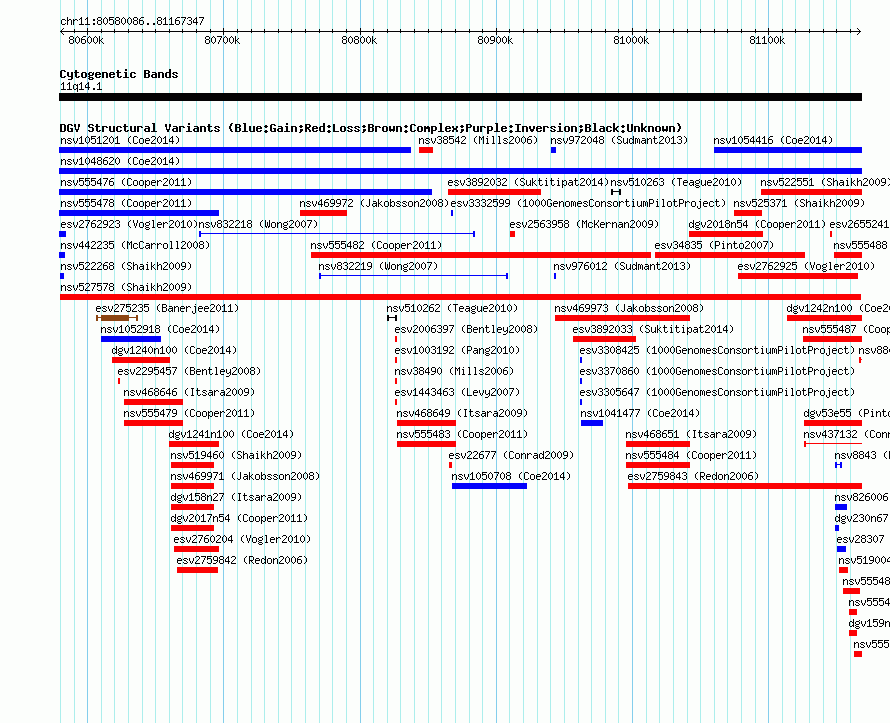Click dgv1240n100 (Coe2014) label
The height and width of the screenshot is (723, 890).
(174, 350)
